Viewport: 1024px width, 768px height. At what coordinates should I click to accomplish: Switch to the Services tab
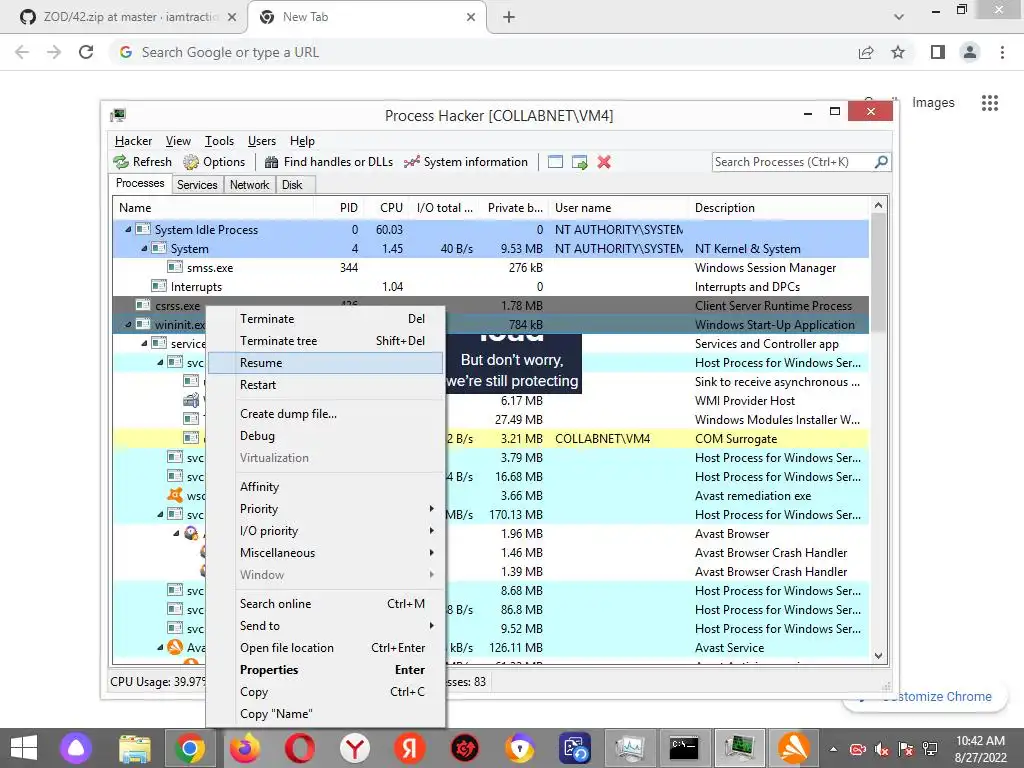(197, 185)
